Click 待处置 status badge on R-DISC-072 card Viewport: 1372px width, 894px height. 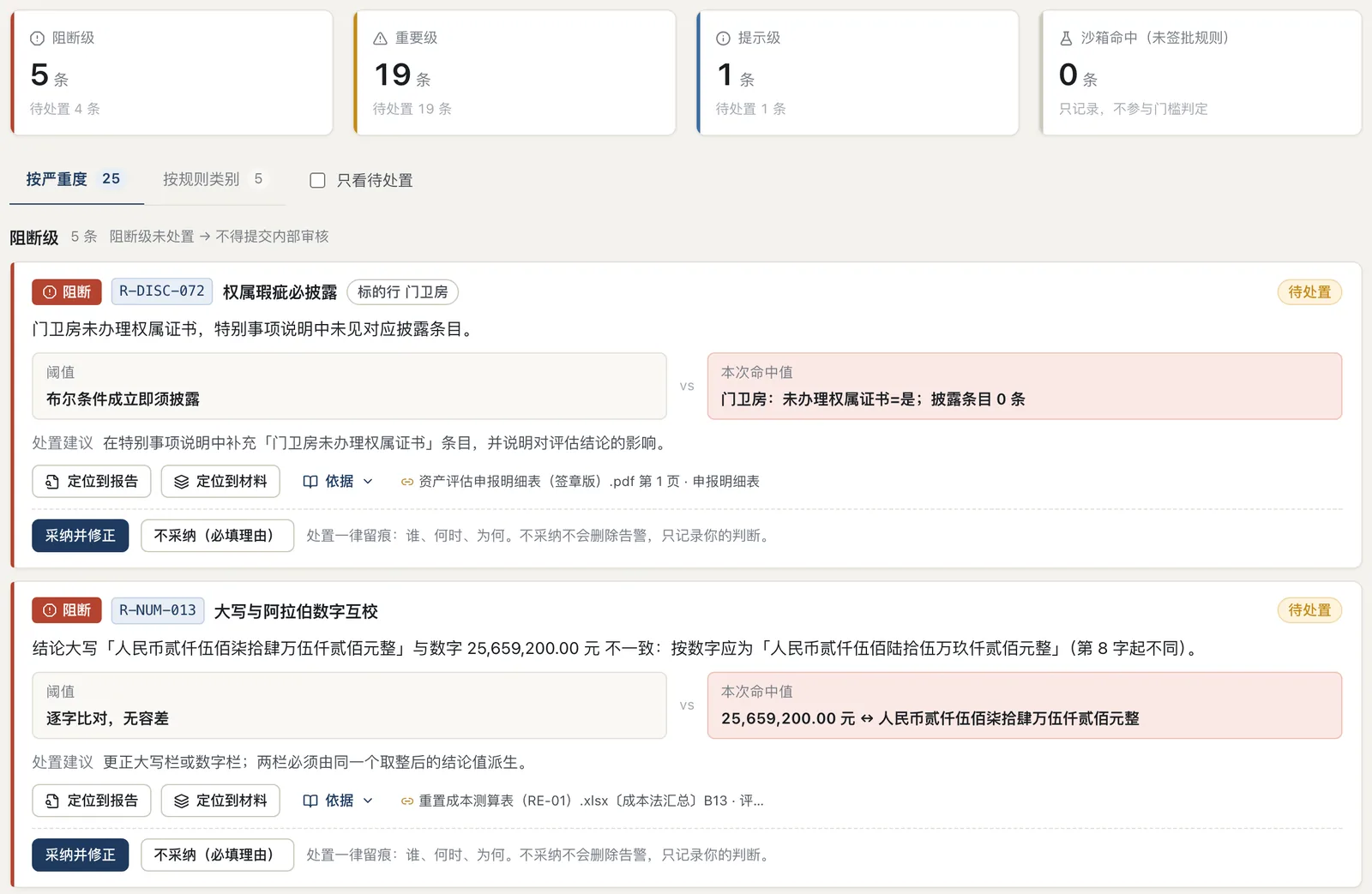click(1309, 292)
